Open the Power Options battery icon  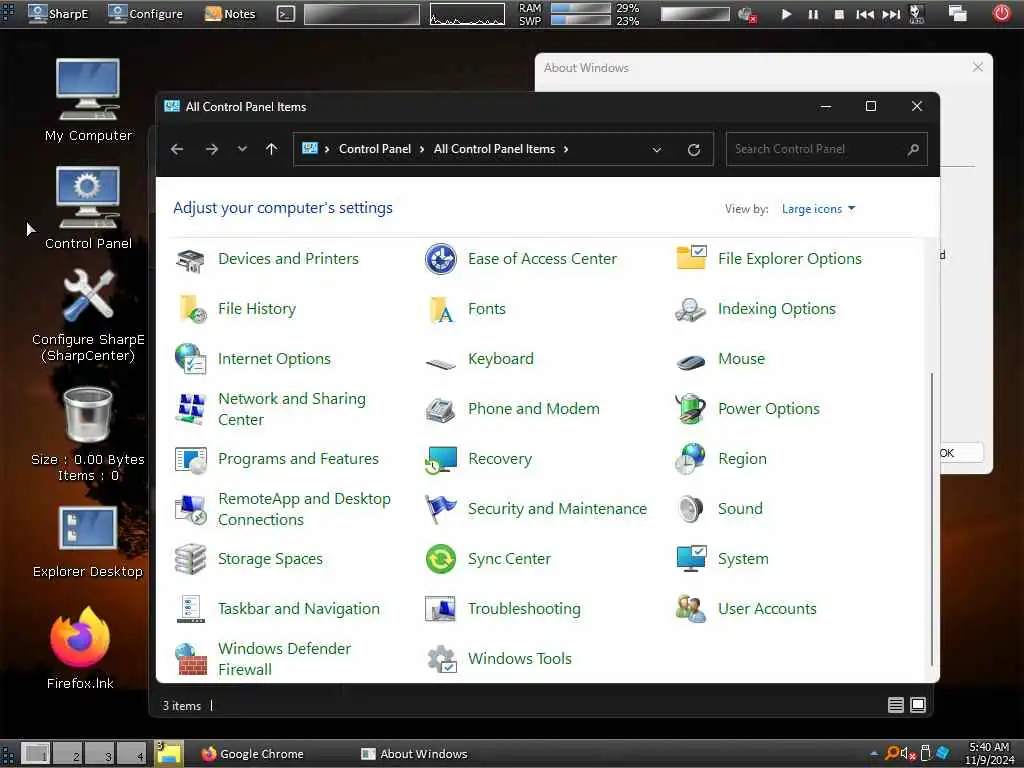[690, 409]
